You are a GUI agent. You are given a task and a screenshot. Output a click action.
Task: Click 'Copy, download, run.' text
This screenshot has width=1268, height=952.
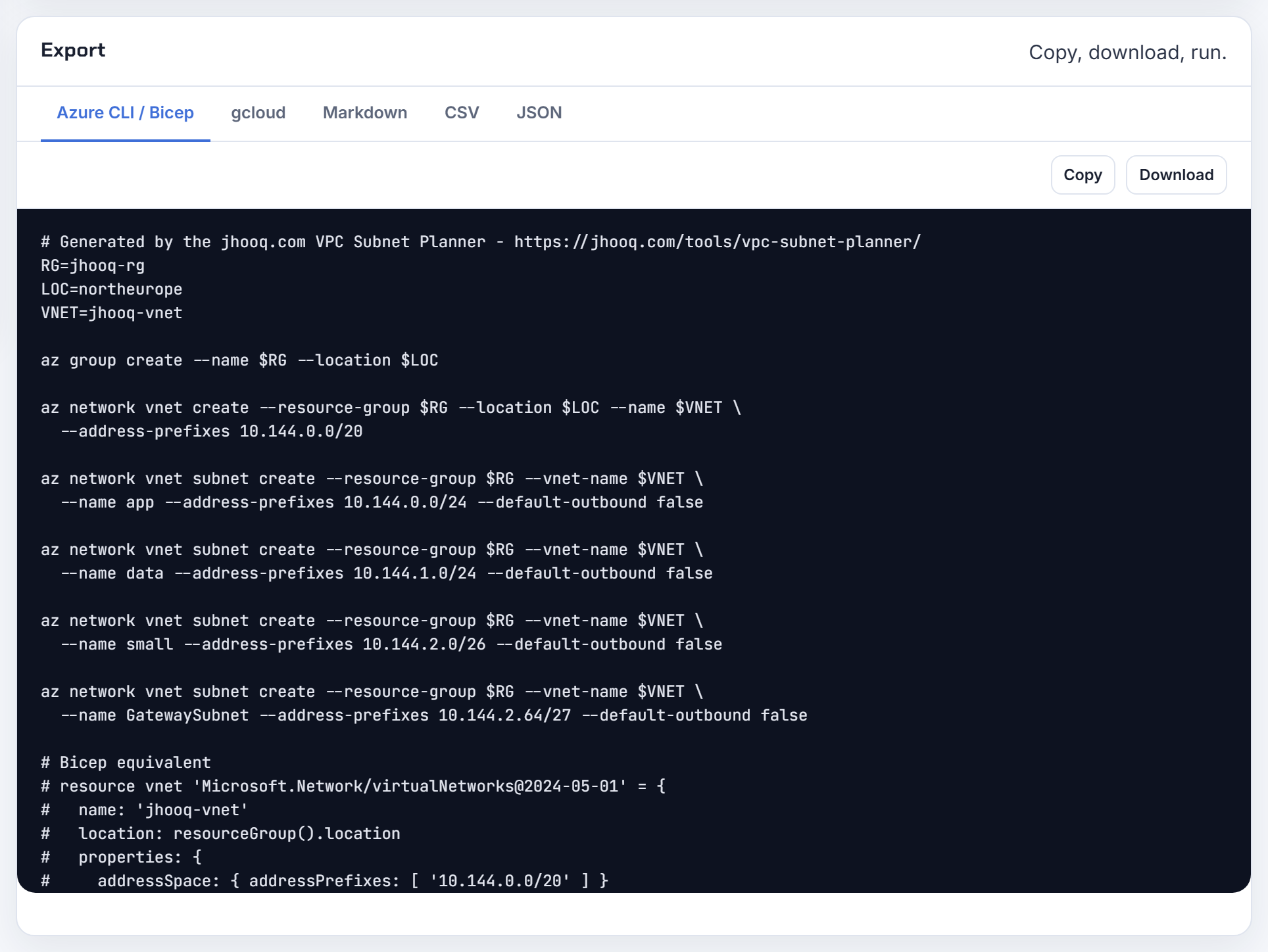coord(1127,53)
